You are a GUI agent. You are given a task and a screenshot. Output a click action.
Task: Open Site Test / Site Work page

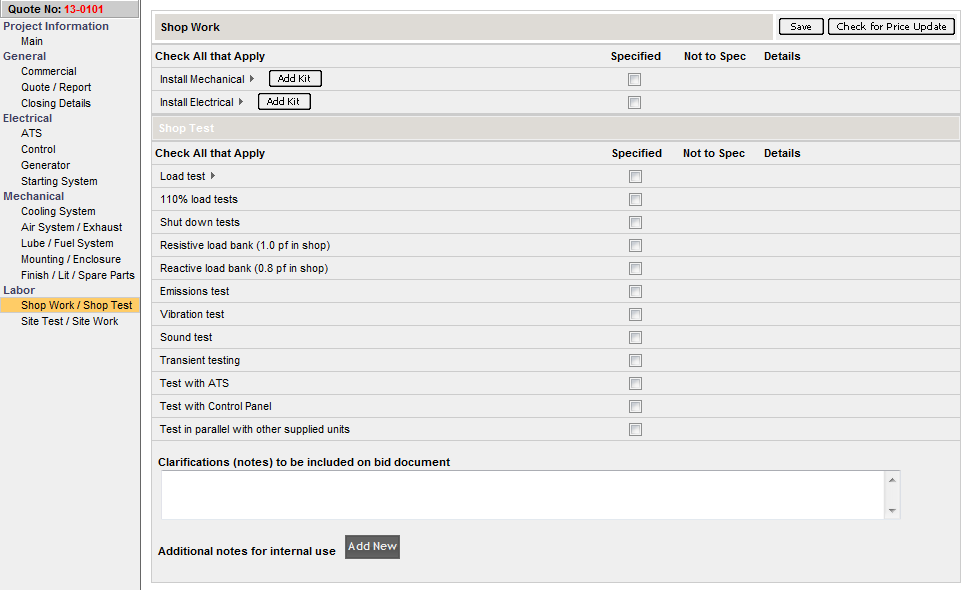pyautogui.click(x=69, y=321)
